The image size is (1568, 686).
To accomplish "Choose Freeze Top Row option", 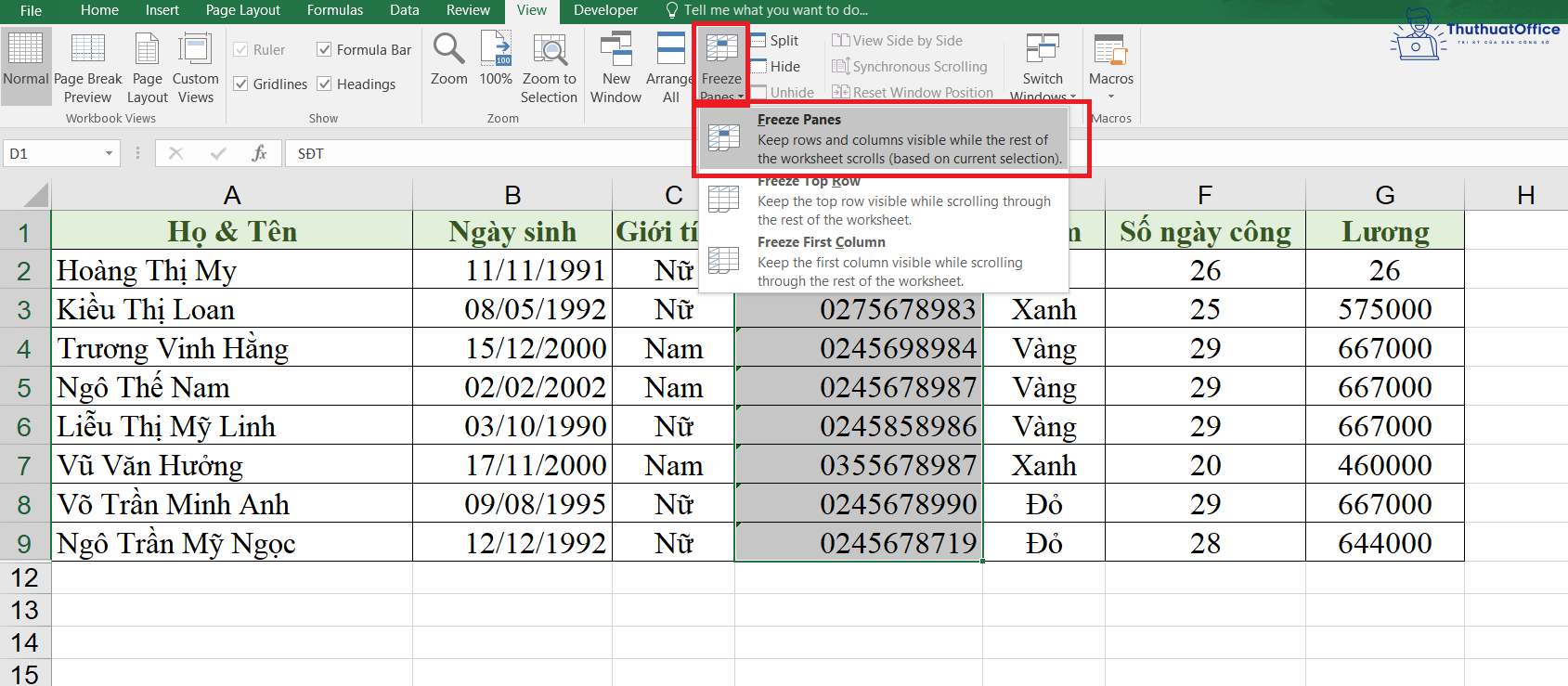I will tap(882, 201).
